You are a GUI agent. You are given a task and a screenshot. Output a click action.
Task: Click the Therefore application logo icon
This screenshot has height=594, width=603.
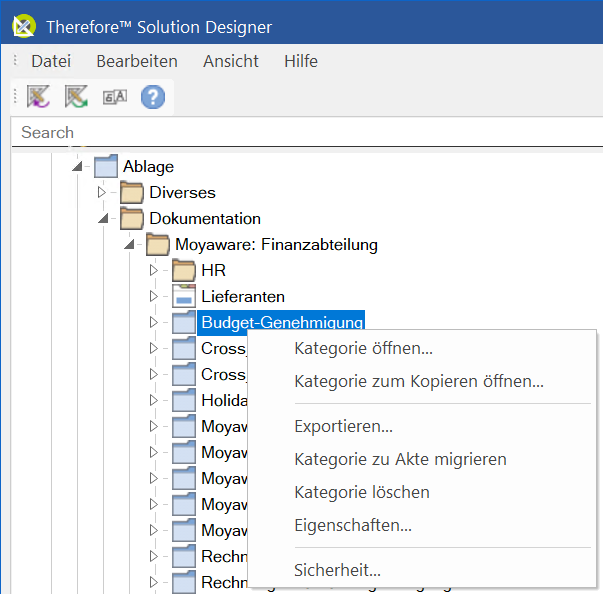(x=24, y=26)
